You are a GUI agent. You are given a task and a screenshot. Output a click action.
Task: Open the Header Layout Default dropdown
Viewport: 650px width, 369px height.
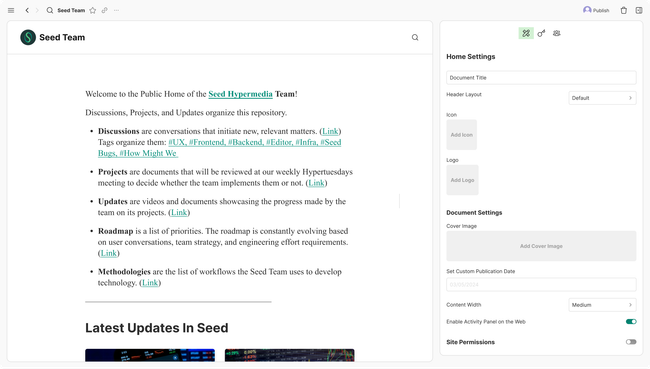click(x=602, y=98)
